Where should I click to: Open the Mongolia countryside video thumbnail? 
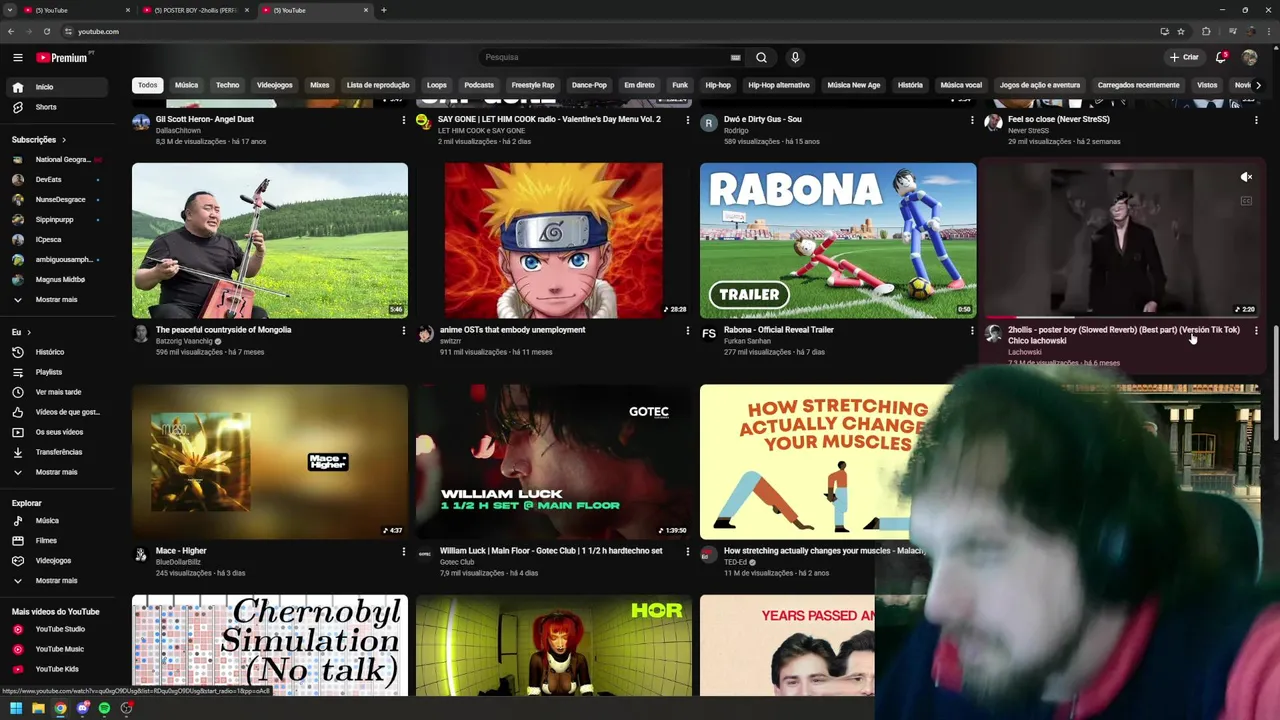click(x=270, y=240)
